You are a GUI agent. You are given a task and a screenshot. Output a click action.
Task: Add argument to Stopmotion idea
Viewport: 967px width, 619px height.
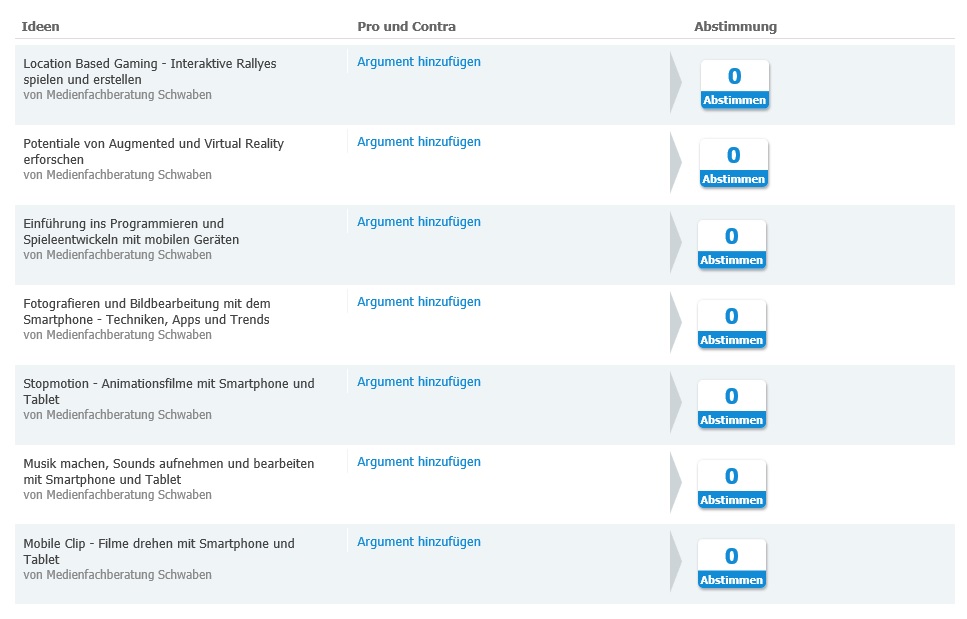pos(419,382)
